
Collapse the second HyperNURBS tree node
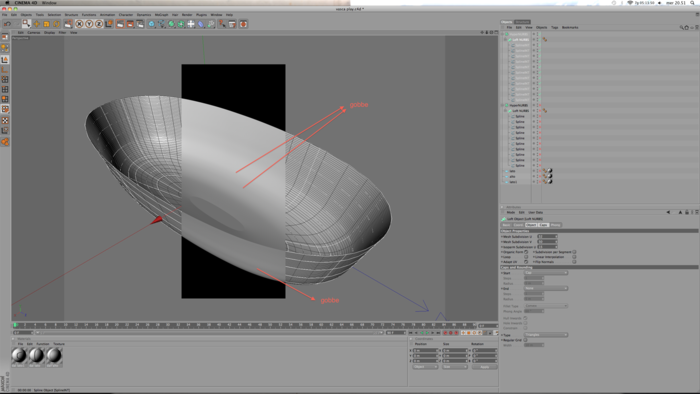(x=503, y=105)
